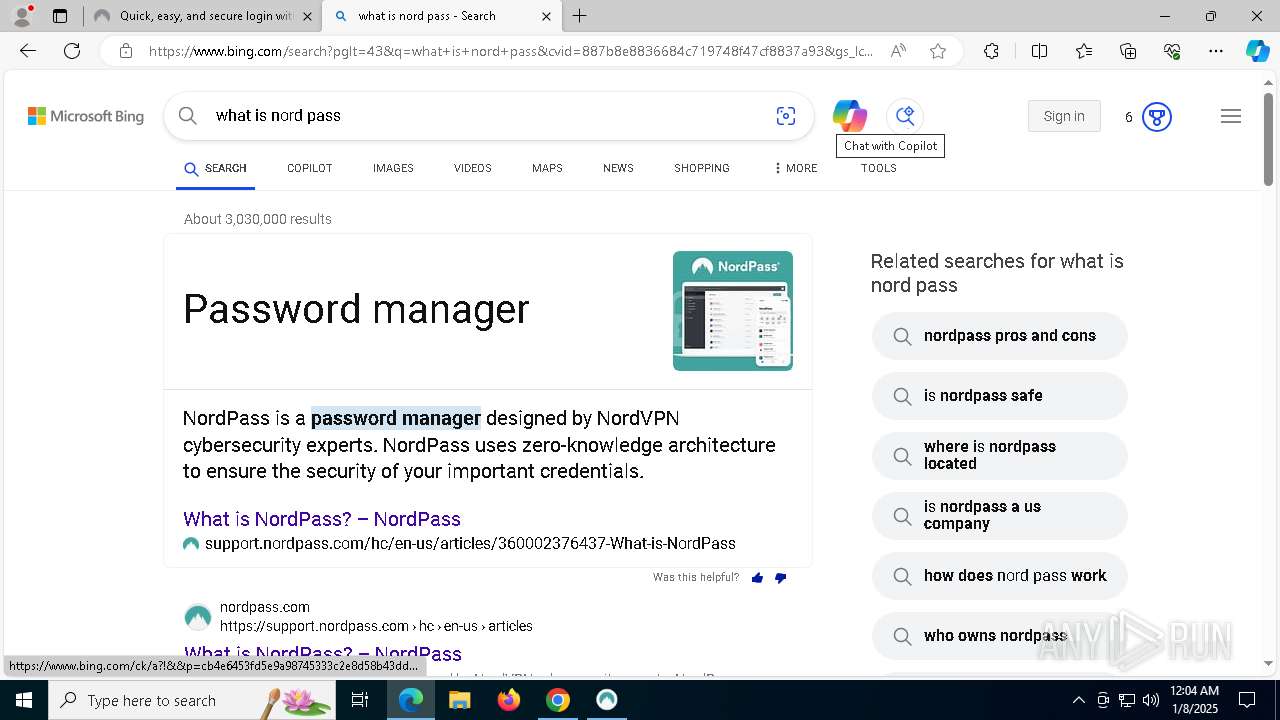Click the Sign in button

pyautogui.click(x=1064, y=116)
